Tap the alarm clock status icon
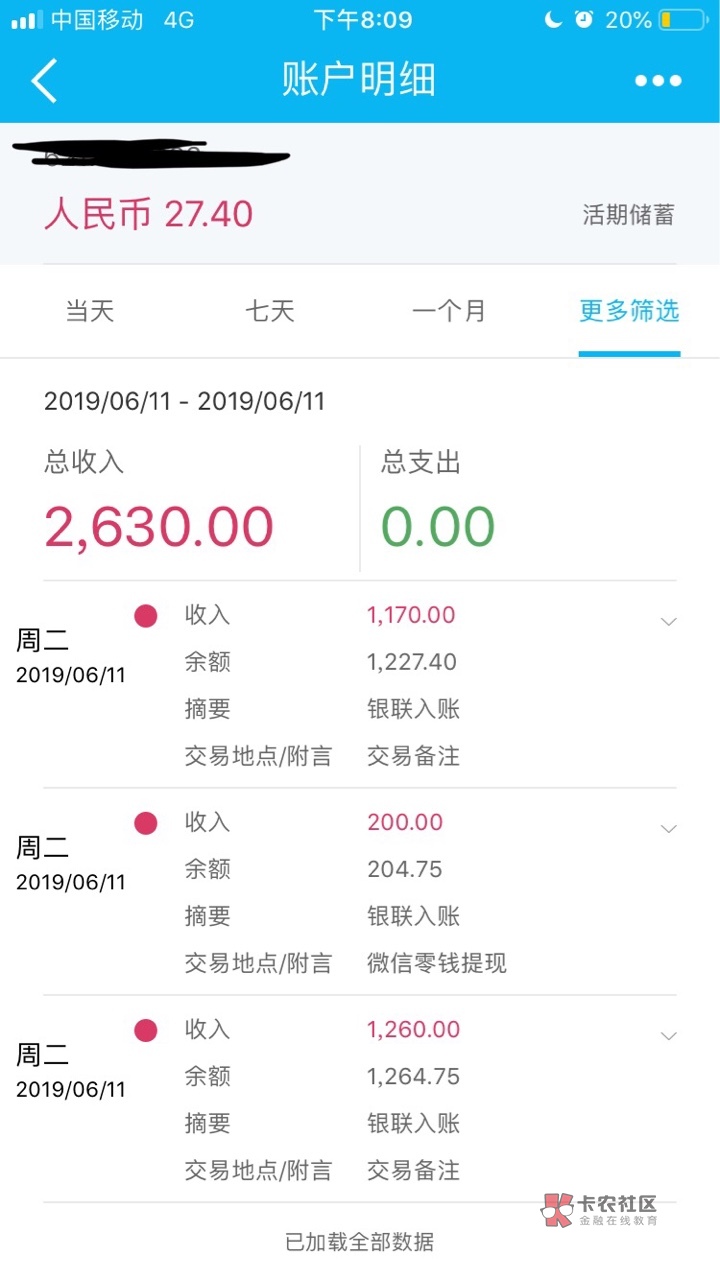The width and height of the screenshot is (720, 1280). (x=584, y=20)
